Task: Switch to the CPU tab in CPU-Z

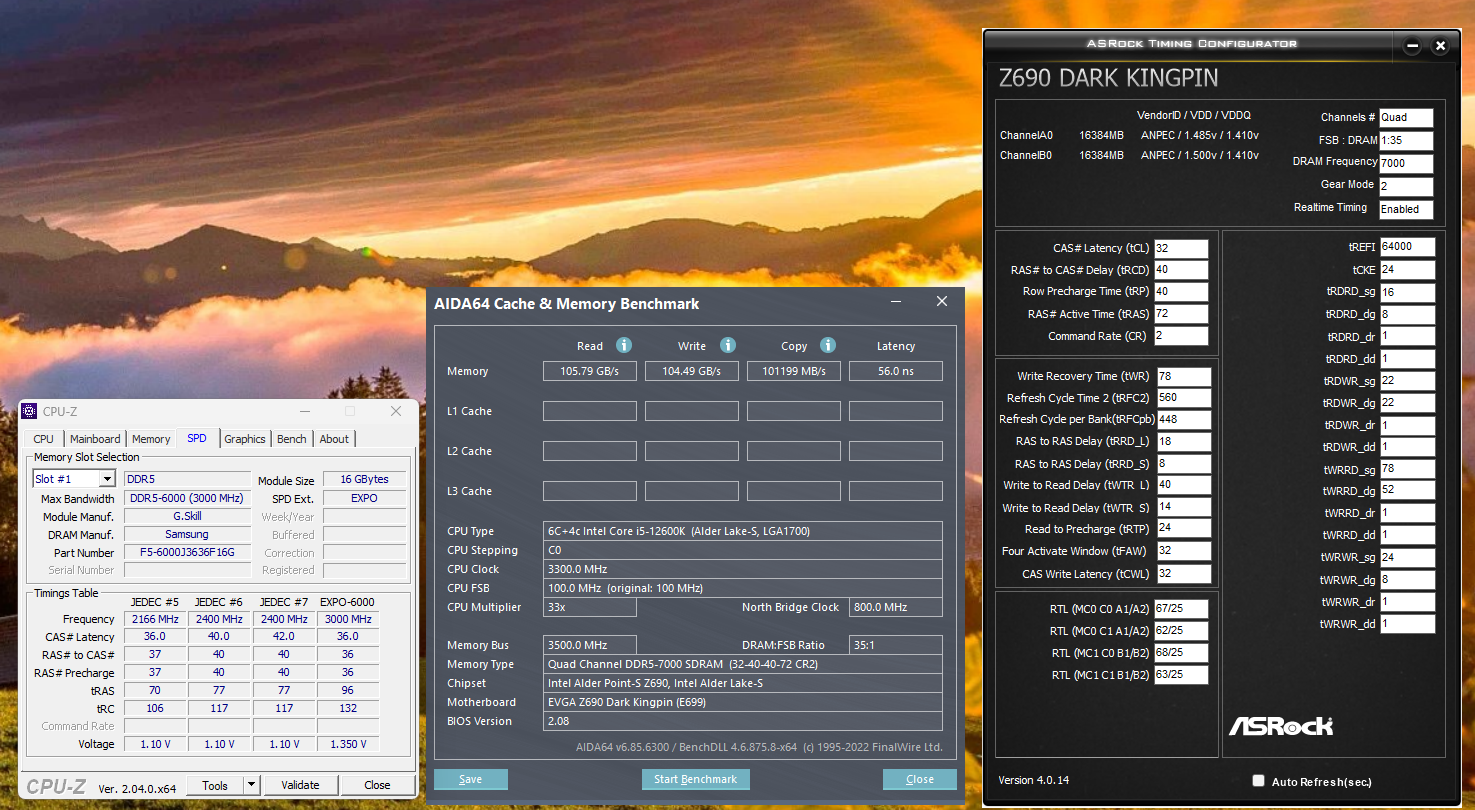Action: [x=44, y=439]
